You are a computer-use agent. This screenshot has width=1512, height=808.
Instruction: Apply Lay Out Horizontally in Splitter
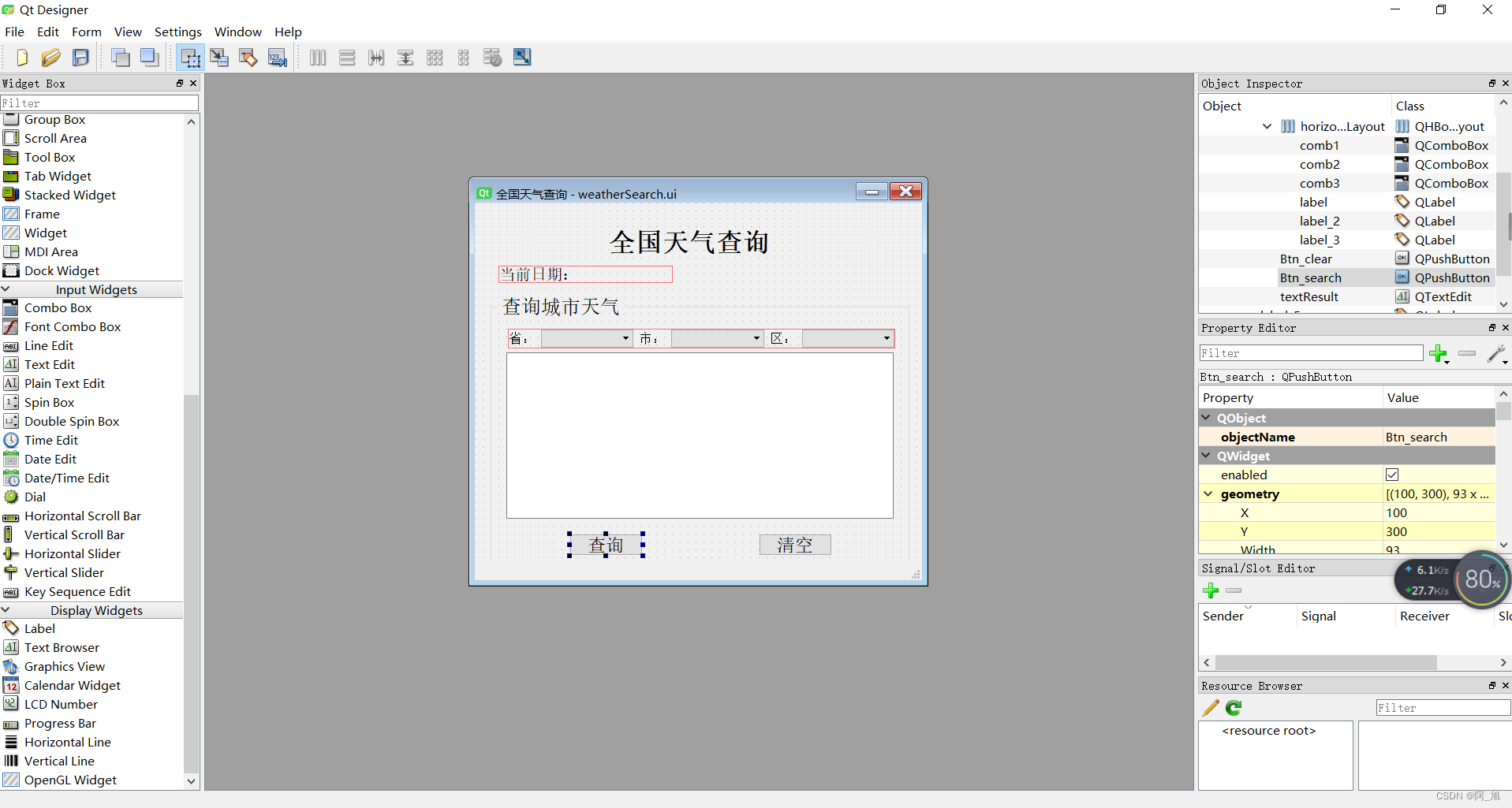376,58
